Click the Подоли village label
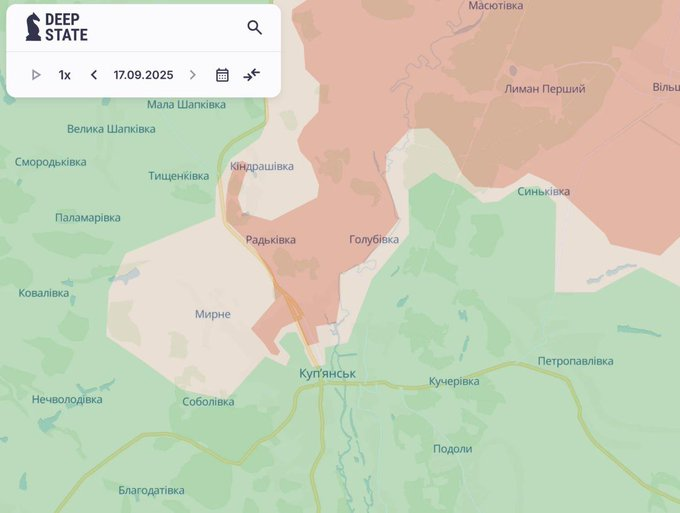The height and width of the screenshot is (513, 680). pyautogui.click(x=452, y=449)
